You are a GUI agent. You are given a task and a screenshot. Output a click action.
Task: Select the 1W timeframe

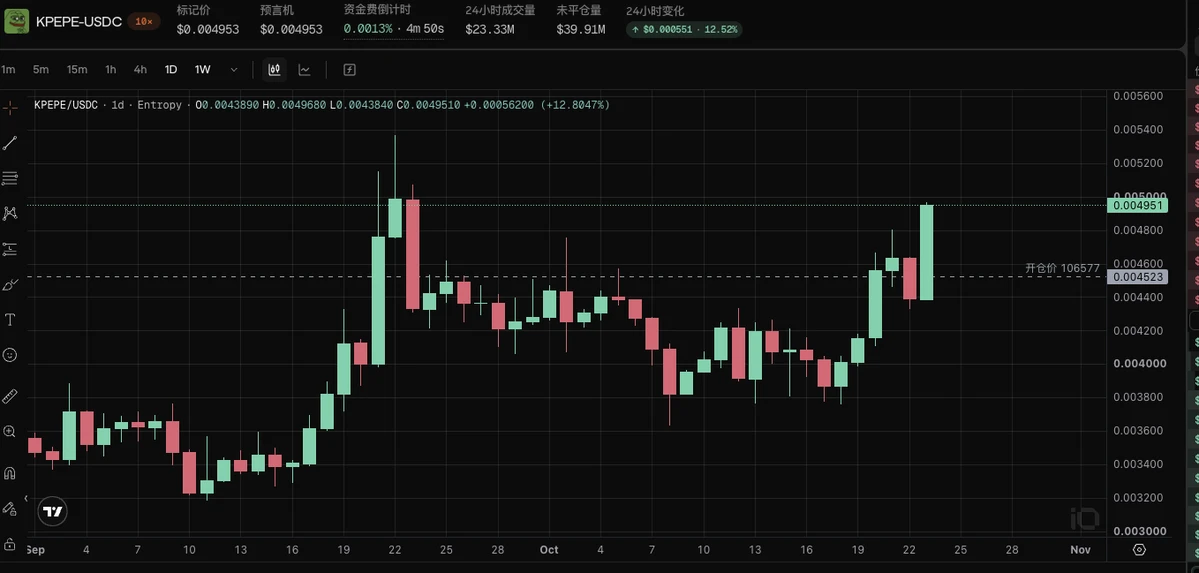point(203,70)
